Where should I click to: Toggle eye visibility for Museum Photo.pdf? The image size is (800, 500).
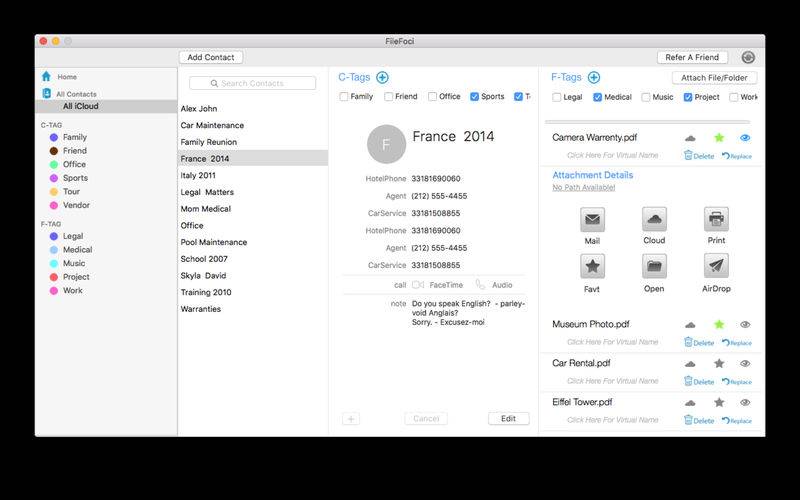tap(745, 325)
